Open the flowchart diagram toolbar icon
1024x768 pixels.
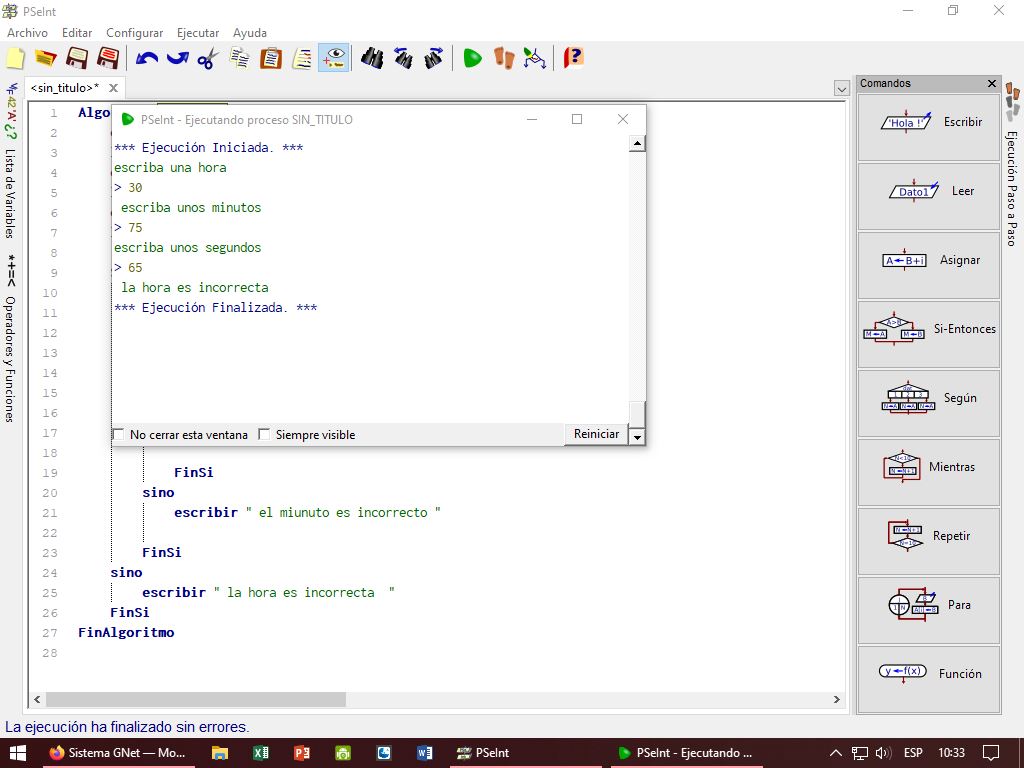pyautogui.click(x=535, y=58)
